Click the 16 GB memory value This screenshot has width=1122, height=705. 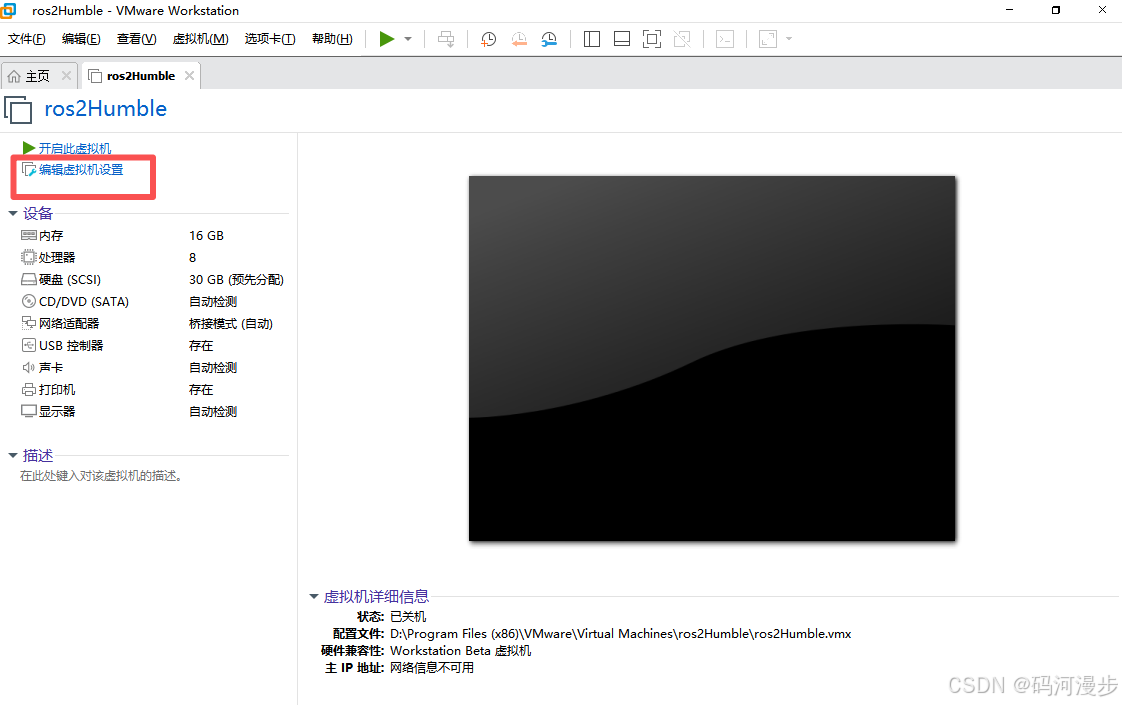[206, 235]
